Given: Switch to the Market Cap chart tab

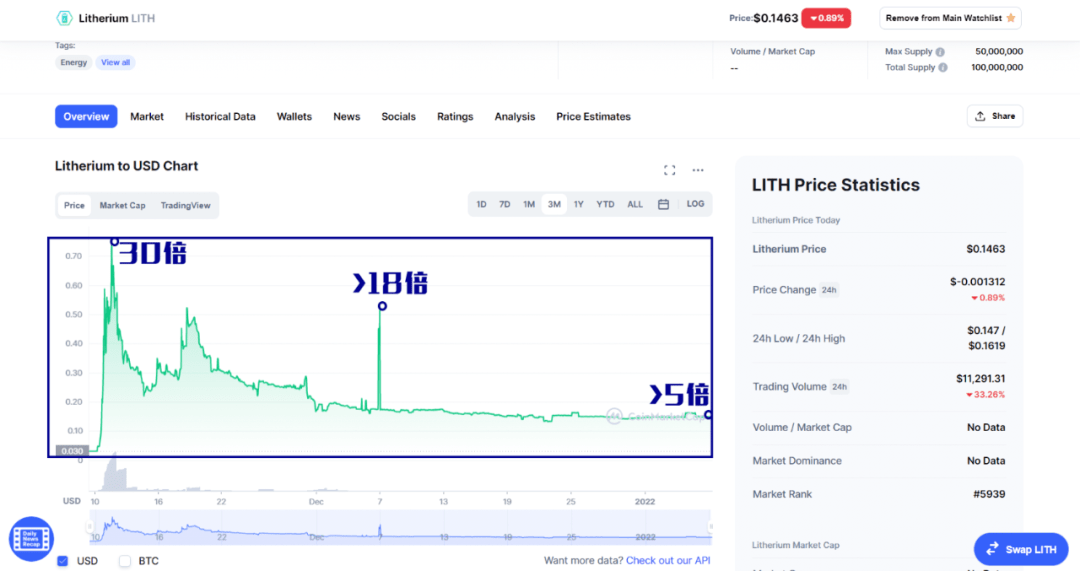Looking at the screenshot, I should (x=123, y=205).
